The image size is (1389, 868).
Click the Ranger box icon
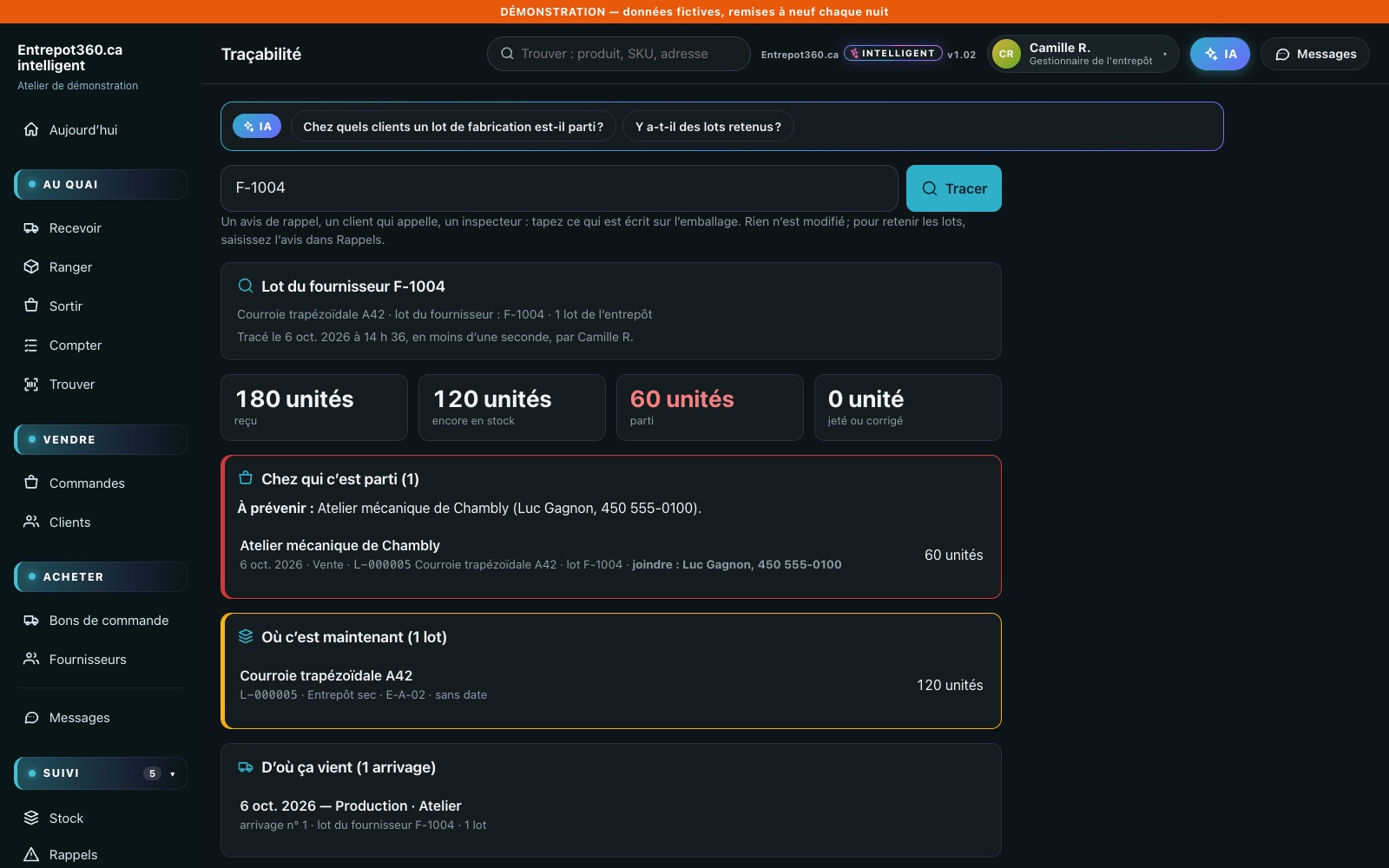(31, 267)
